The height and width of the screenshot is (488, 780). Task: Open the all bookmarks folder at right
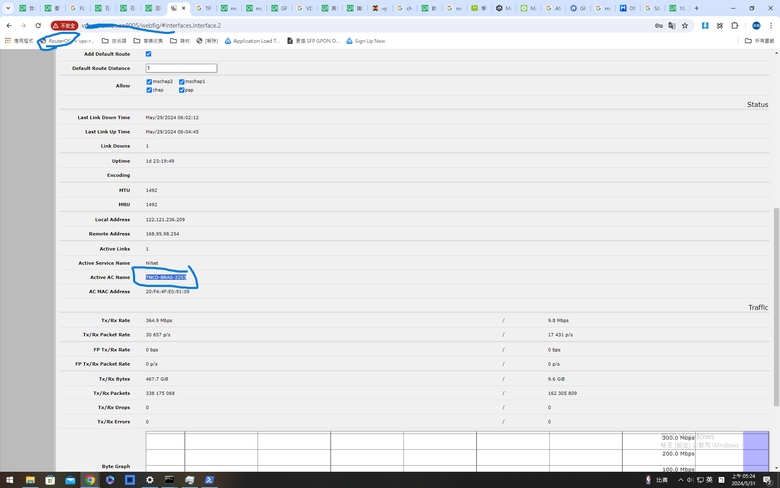[x=759, y=41]
